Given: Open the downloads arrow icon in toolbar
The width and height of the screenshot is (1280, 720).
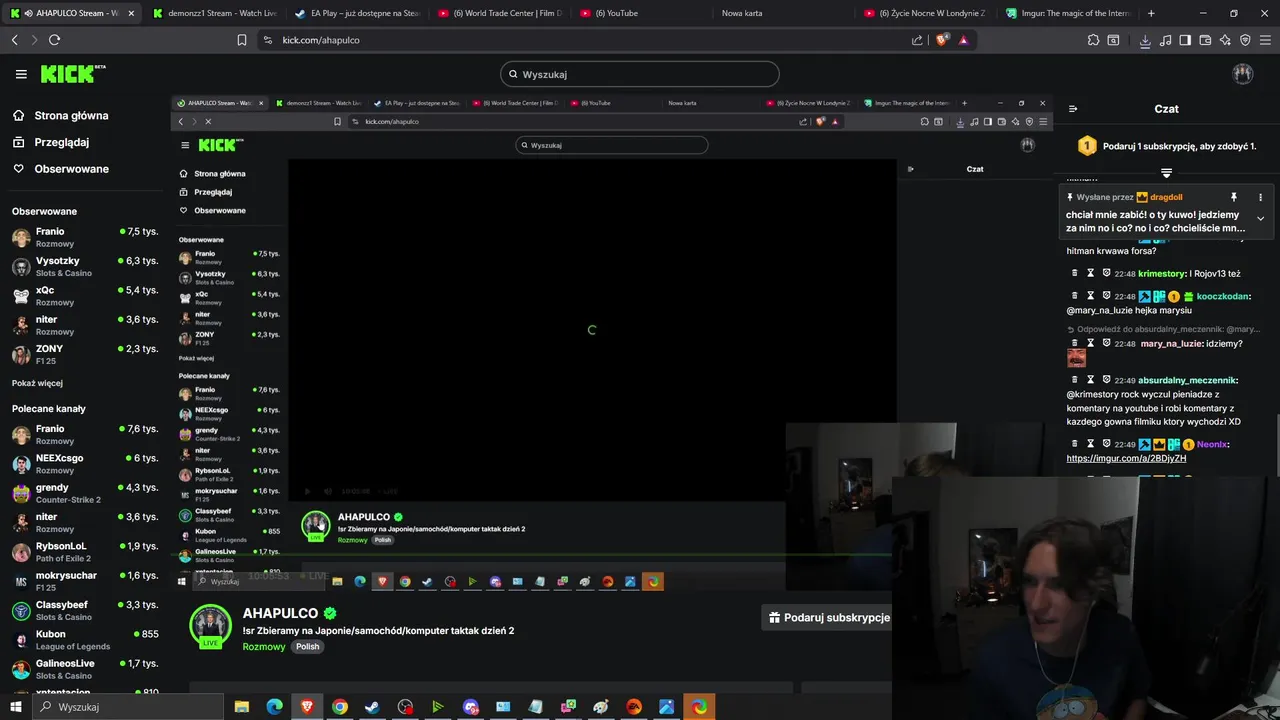Looking at the screenshot, I should coord(1145,40).
